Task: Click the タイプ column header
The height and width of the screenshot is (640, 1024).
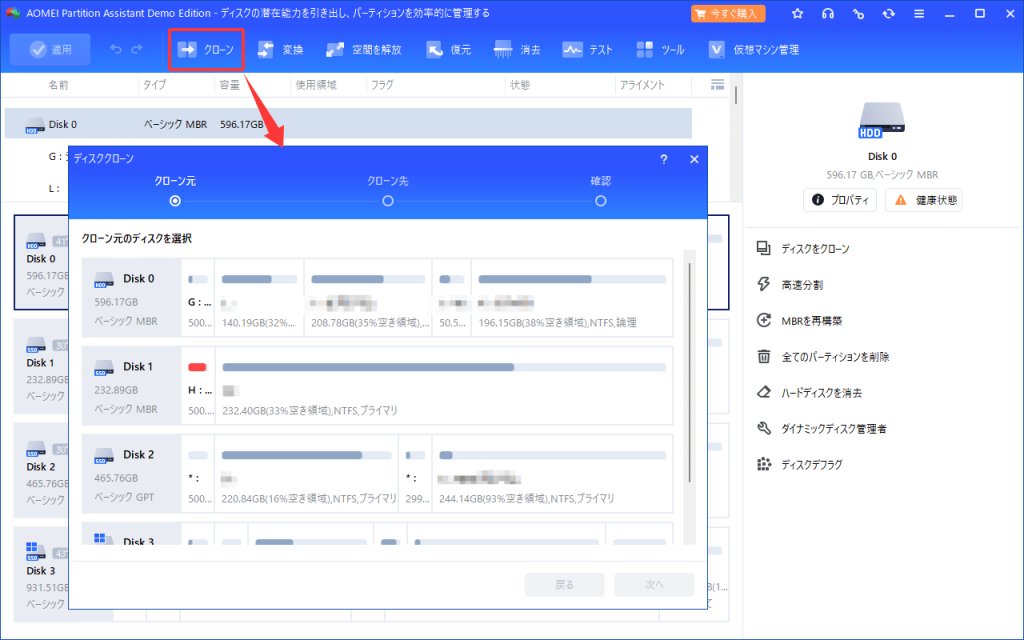Action: click(x=154, y=85)
